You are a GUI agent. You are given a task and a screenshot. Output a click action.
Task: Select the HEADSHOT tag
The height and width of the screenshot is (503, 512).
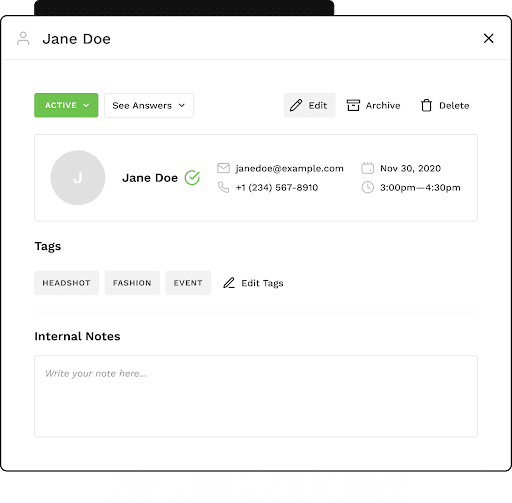tap(66, 283)
